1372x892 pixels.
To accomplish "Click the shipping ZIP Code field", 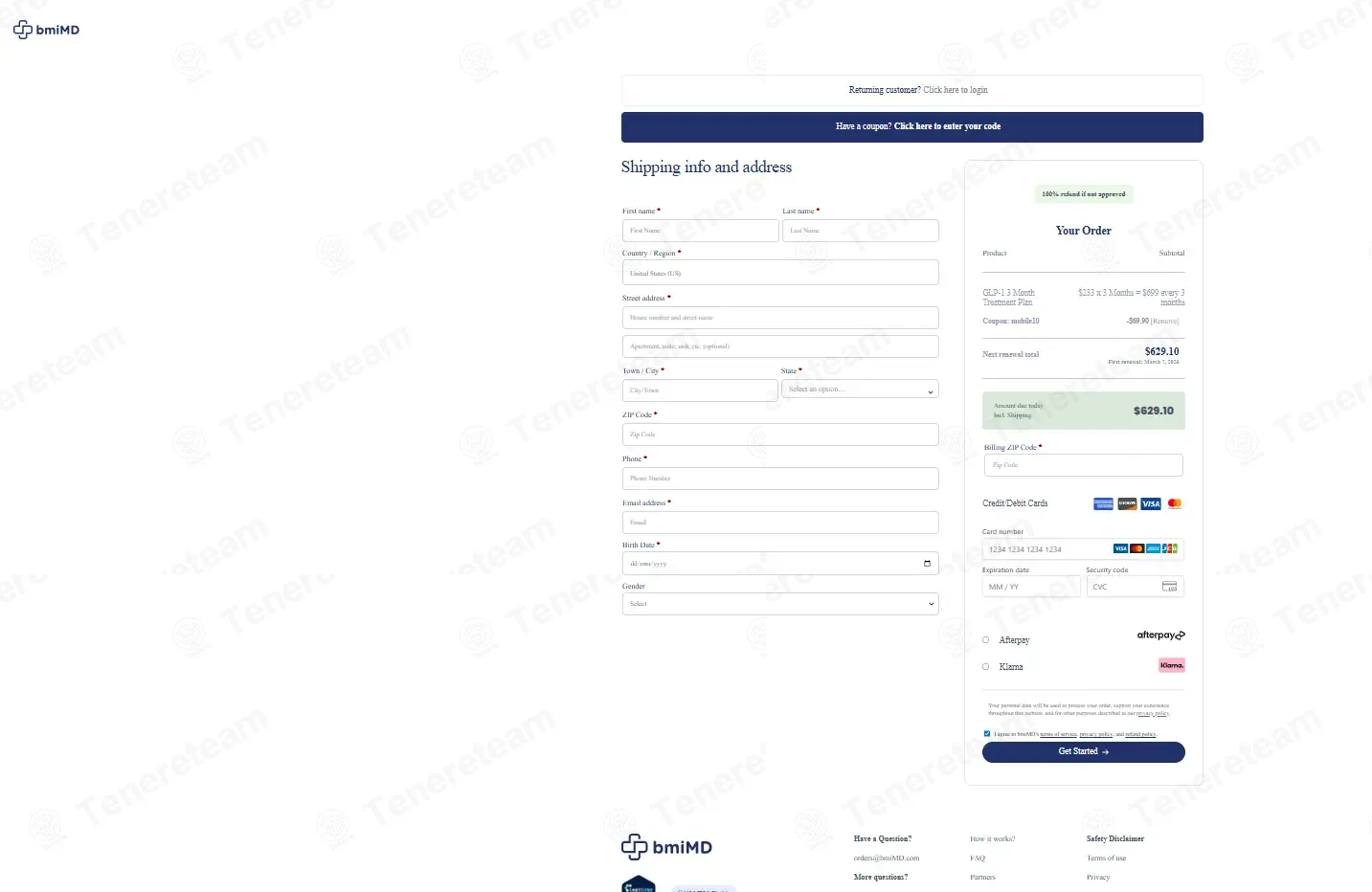I will coord(780,435).
